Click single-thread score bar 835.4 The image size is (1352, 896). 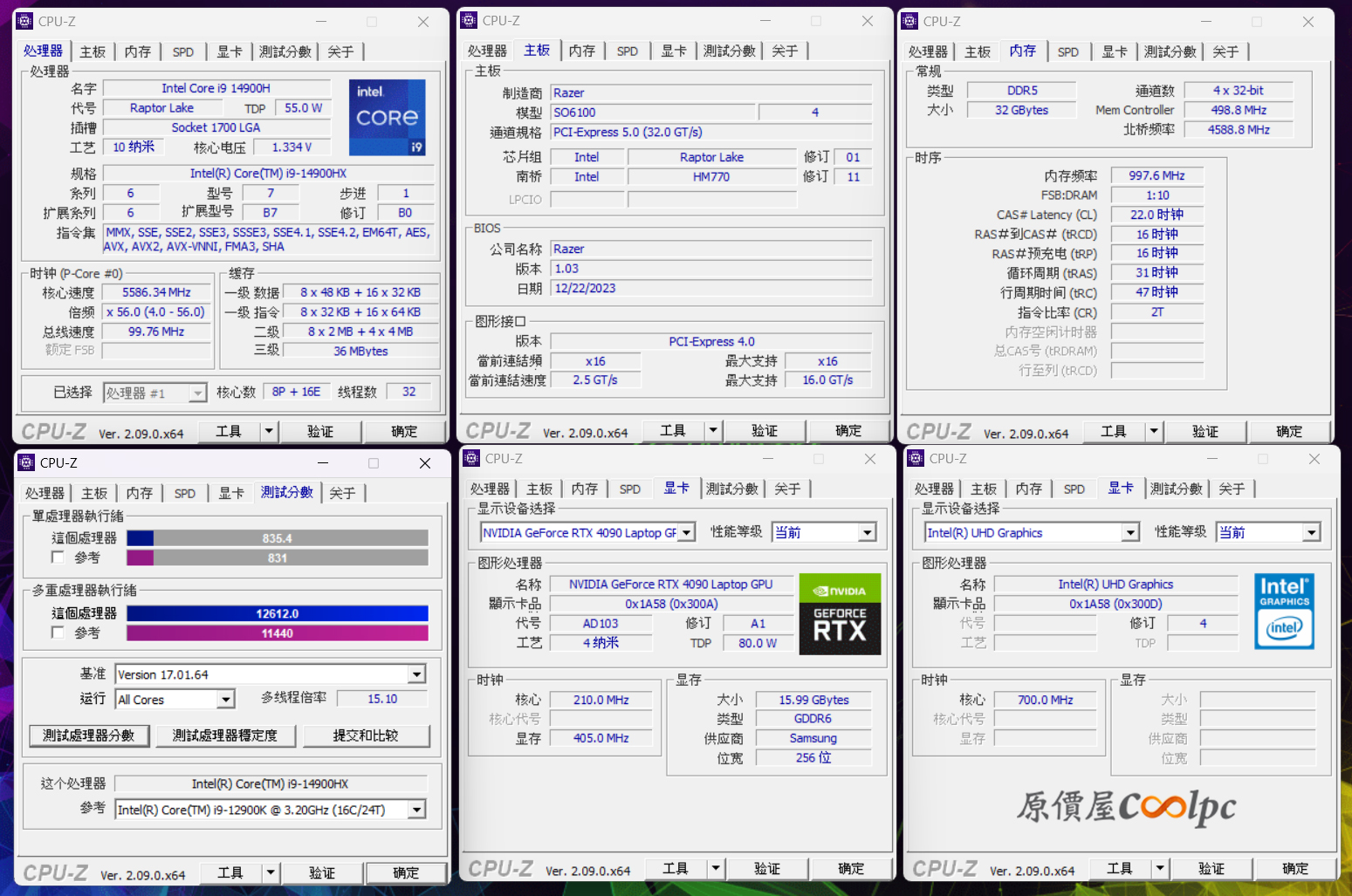pyautogui.click(x=278, y=539)
